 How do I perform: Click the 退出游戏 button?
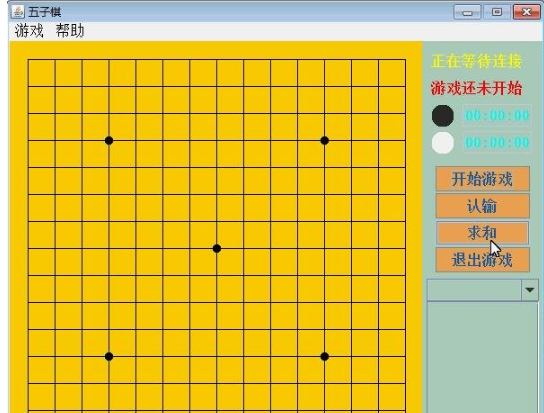(482, 260)
